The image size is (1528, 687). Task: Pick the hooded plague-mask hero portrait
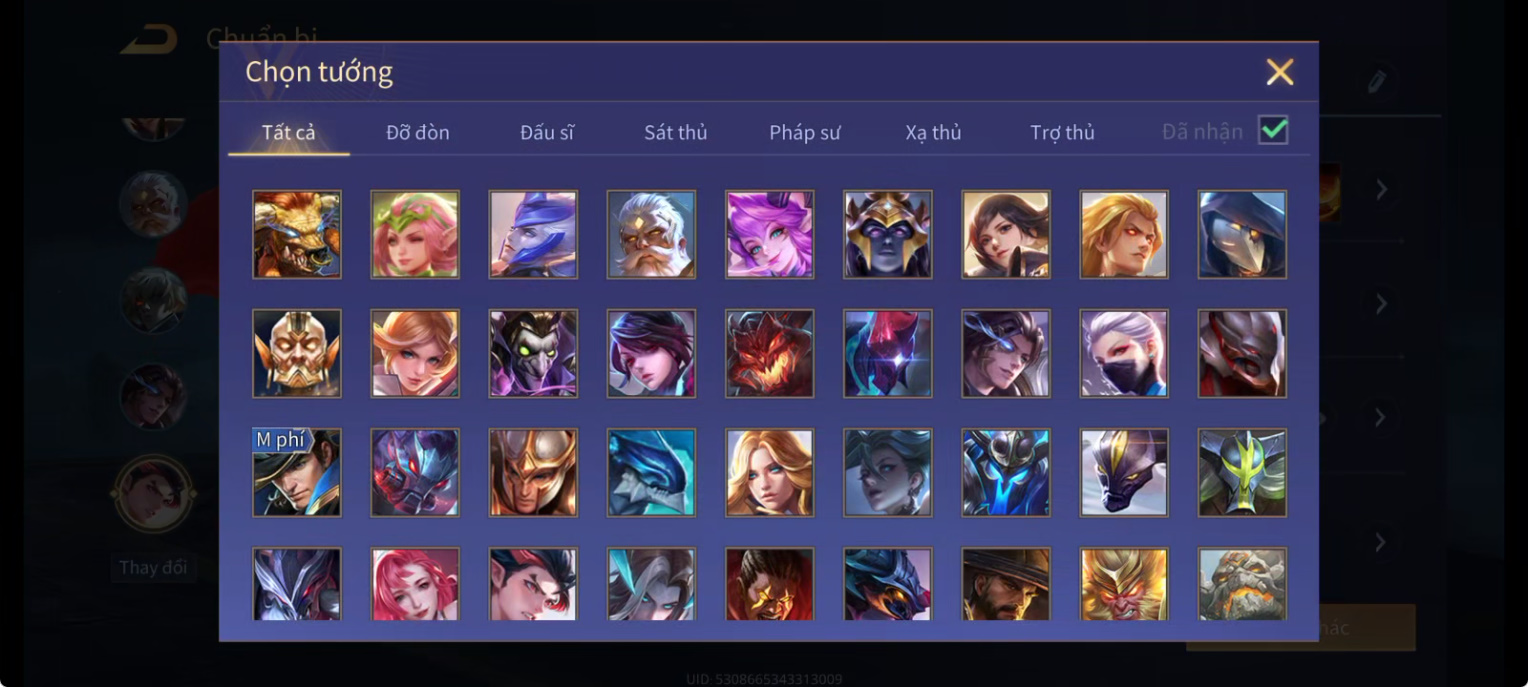pyautogui.click(x=1242, y=234)
